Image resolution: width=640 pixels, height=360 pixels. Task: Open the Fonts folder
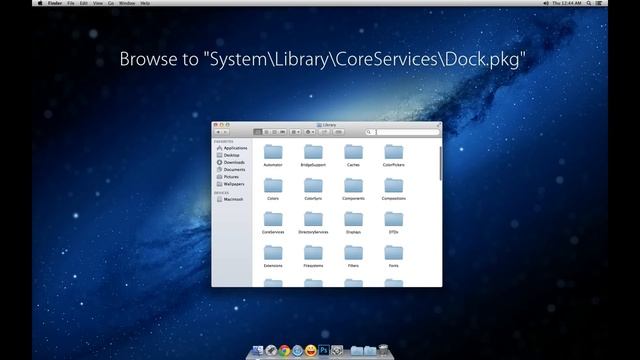coord(393,253)
